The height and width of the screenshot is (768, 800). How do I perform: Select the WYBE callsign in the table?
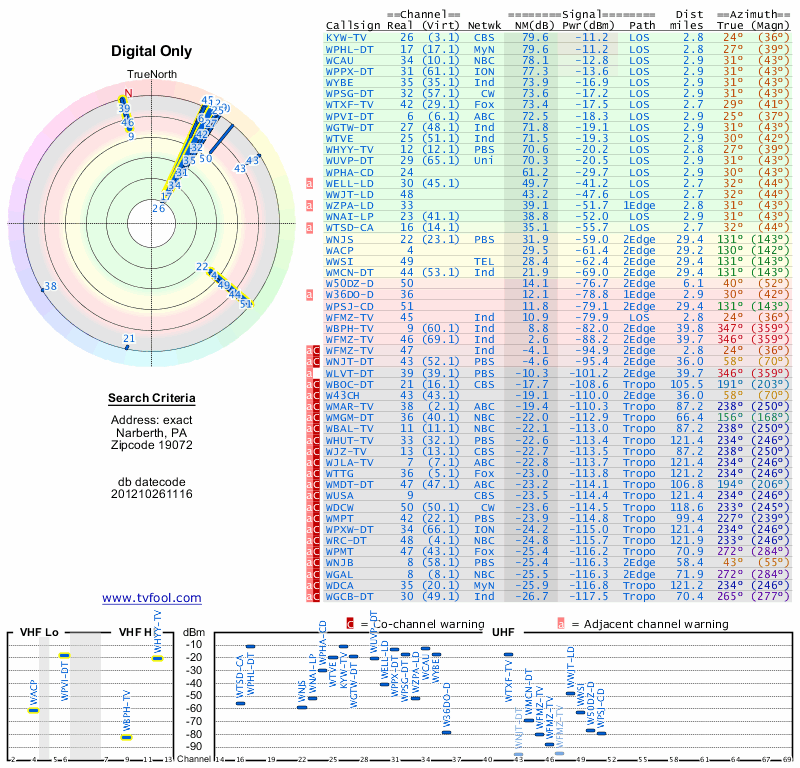point(340,83)
